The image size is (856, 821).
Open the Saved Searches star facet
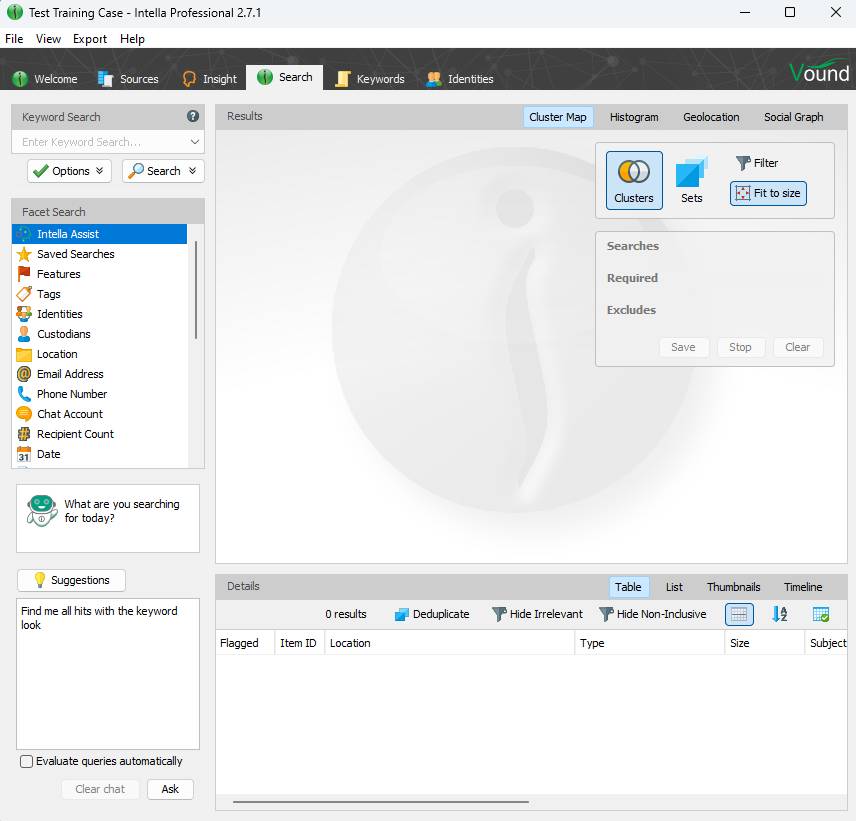click(99, 254)
